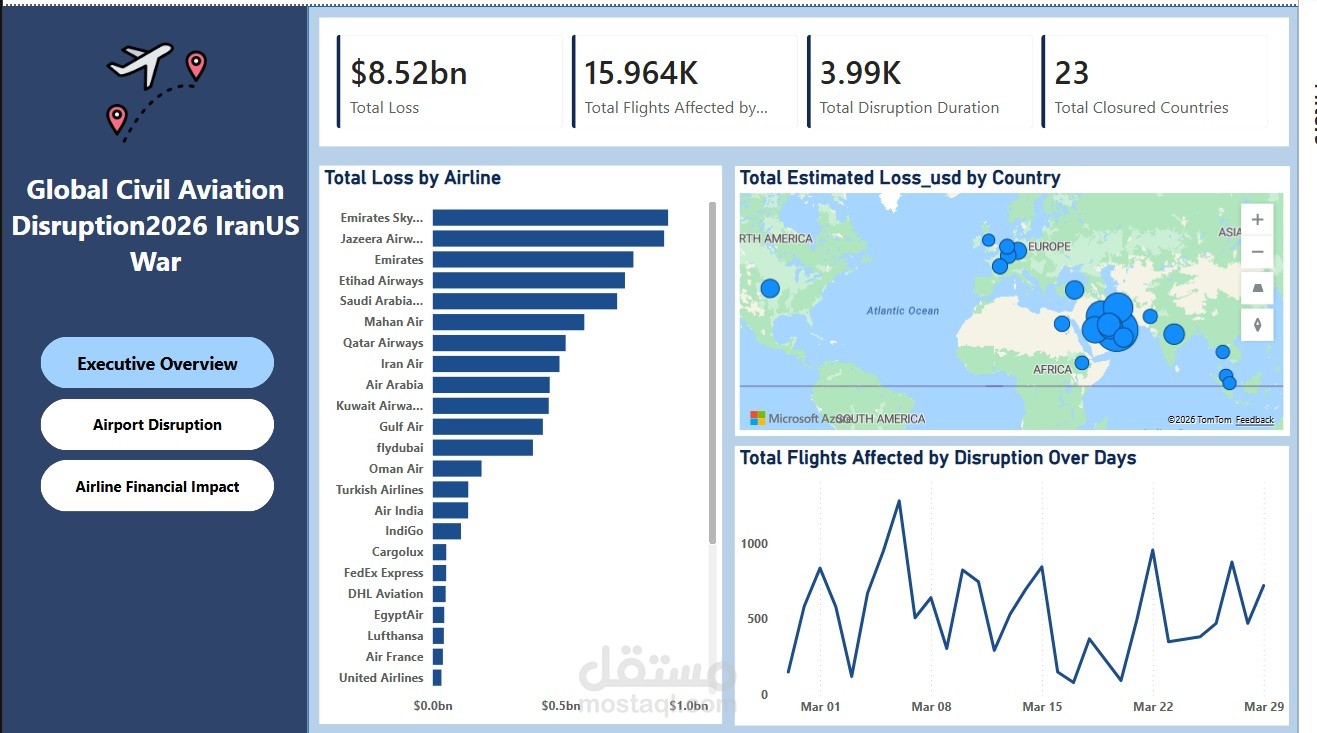Select the 23 Total Closured Countries card
The height and width of the screenshot is (733, 1317).
(x=1155, y=83)
